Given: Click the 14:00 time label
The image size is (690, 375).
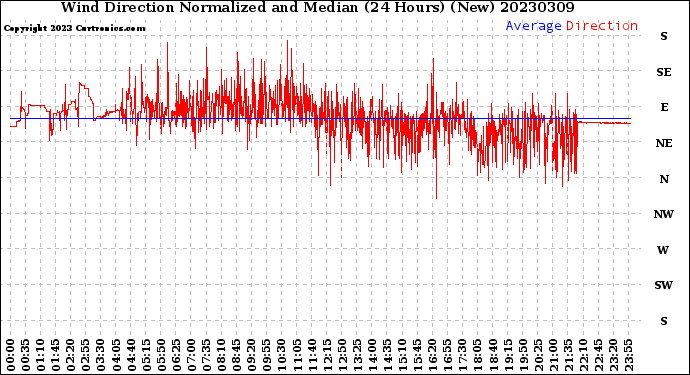Looking at the screenshot, I should (x=372, y=356).
